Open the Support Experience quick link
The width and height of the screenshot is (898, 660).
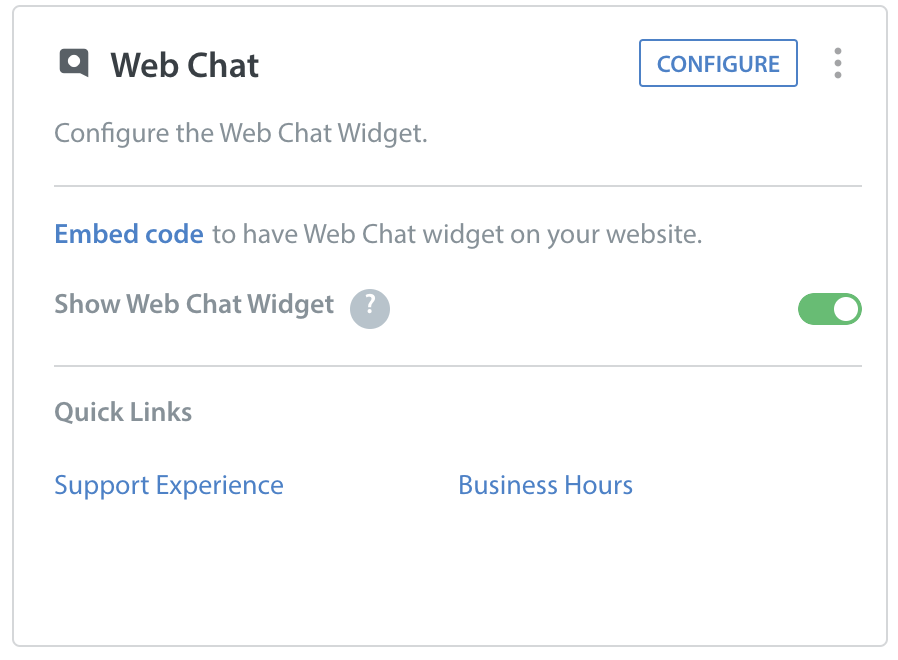[169, 486]
